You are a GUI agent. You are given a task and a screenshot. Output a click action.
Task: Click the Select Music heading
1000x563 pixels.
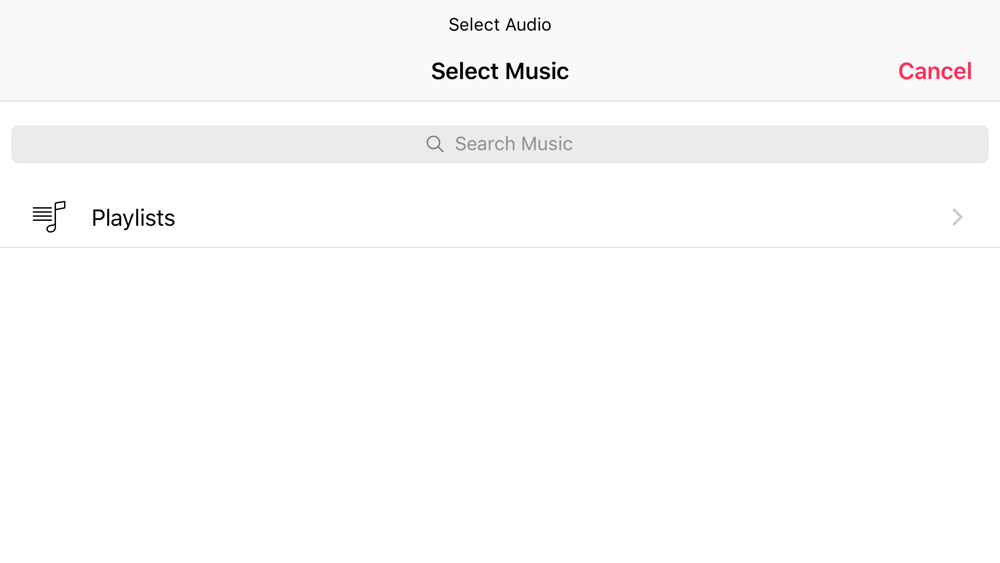(500, 71)
